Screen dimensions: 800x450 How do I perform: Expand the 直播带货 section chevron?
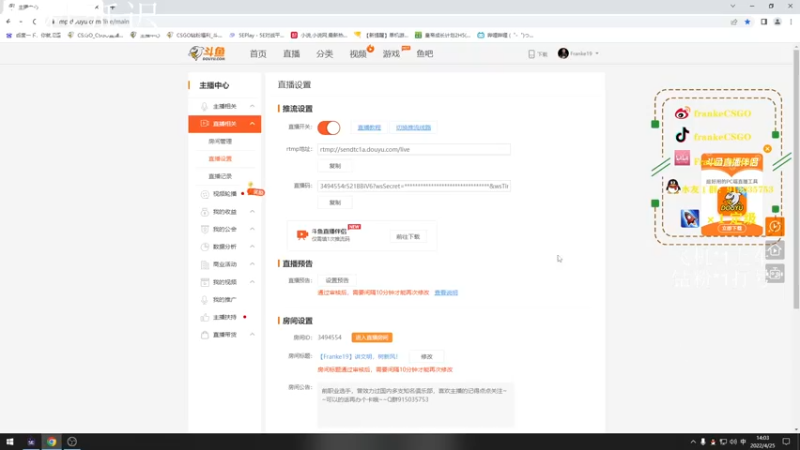[252, 335]
